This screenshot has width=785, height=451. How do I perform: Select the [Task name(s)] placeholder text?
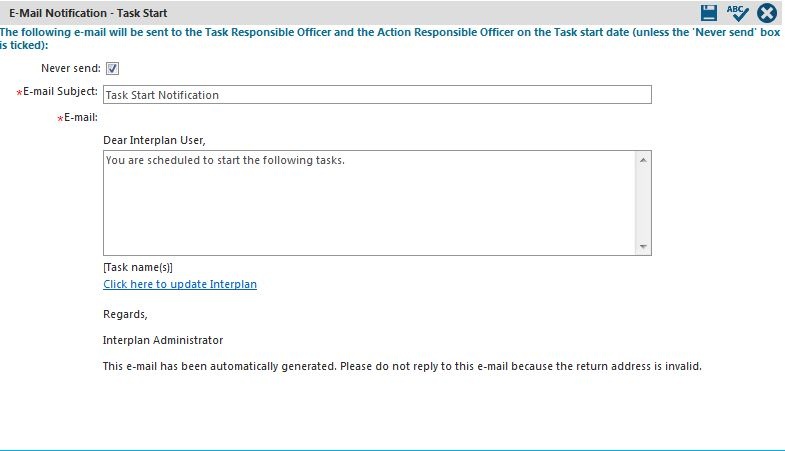click(x=138, y=267)
